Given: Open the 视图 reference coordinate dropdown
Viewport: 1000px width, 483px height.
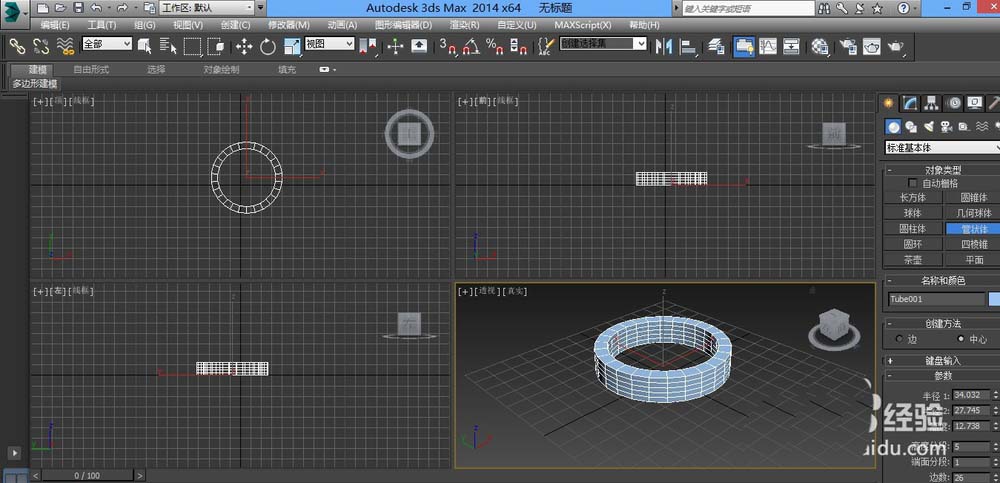Looking at the screenshot, I should click(x=329, y=43).
